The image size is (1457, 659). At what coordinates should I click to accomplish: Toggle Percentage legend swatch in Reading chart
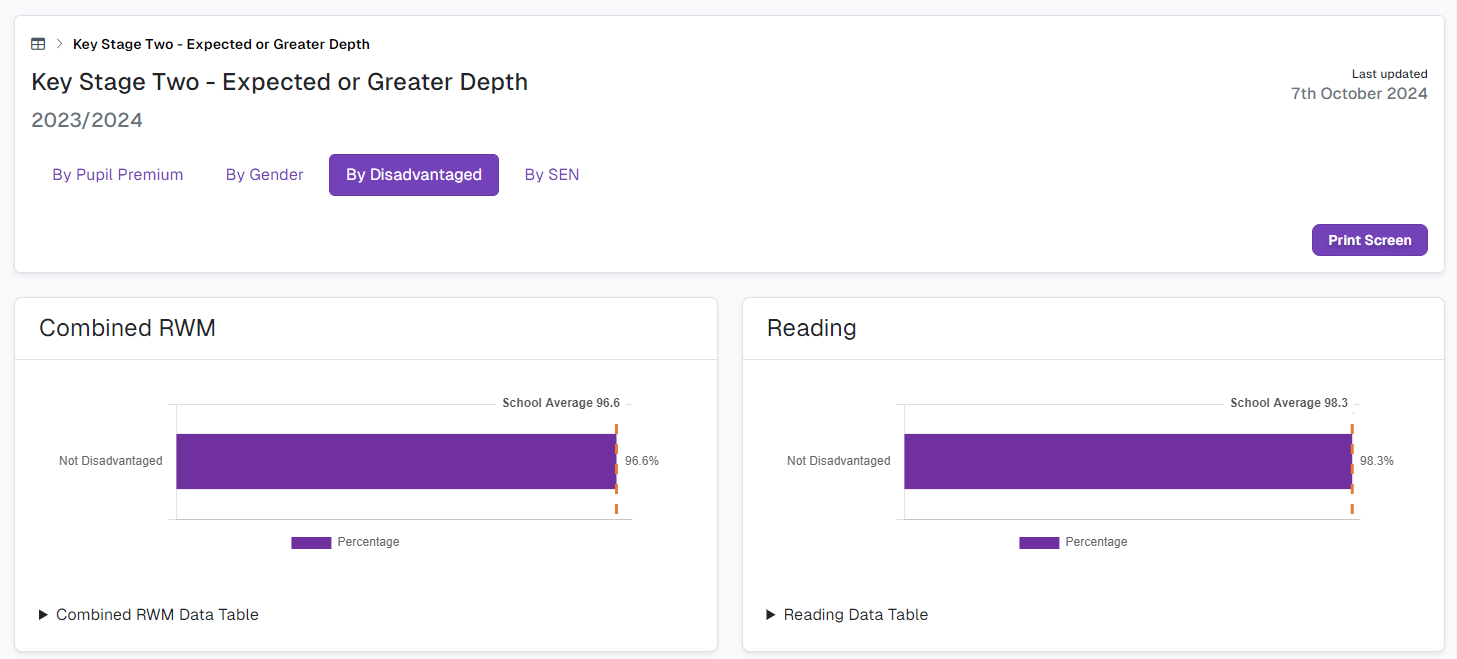coord(1039,542)
